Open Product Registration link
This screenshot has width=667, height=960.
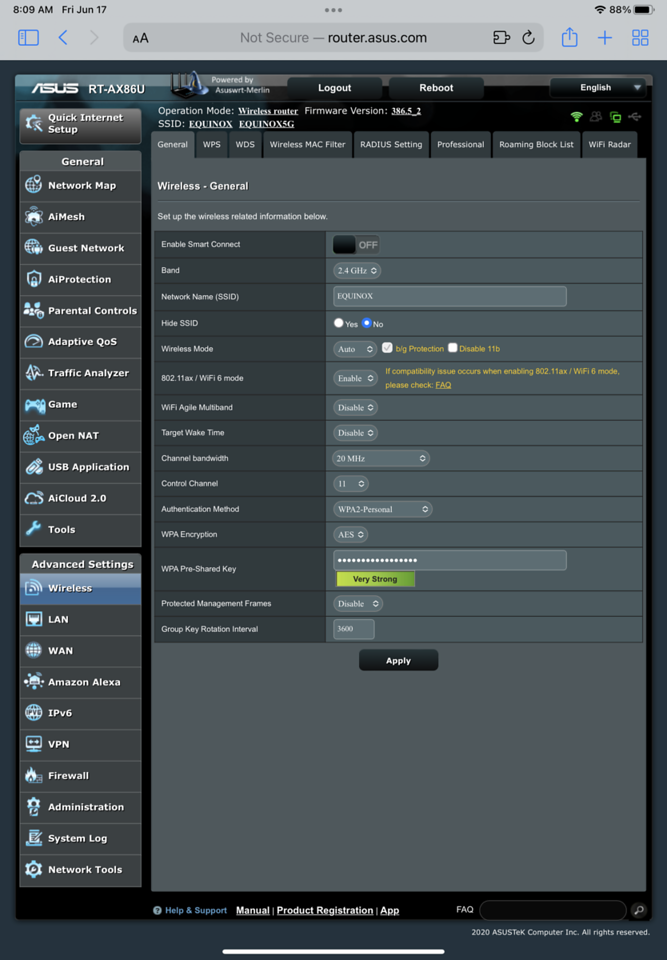click(x=325, y=910)
